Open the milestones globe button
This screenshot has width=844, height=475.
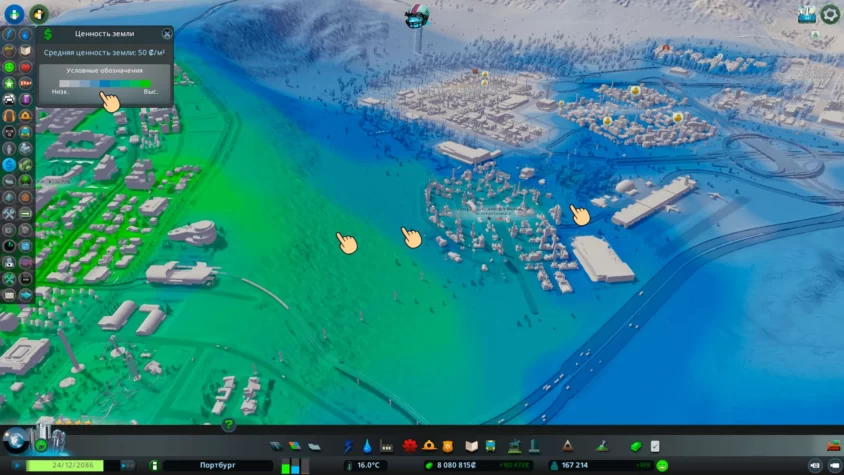pyautogui.click(x=15, y=439)
